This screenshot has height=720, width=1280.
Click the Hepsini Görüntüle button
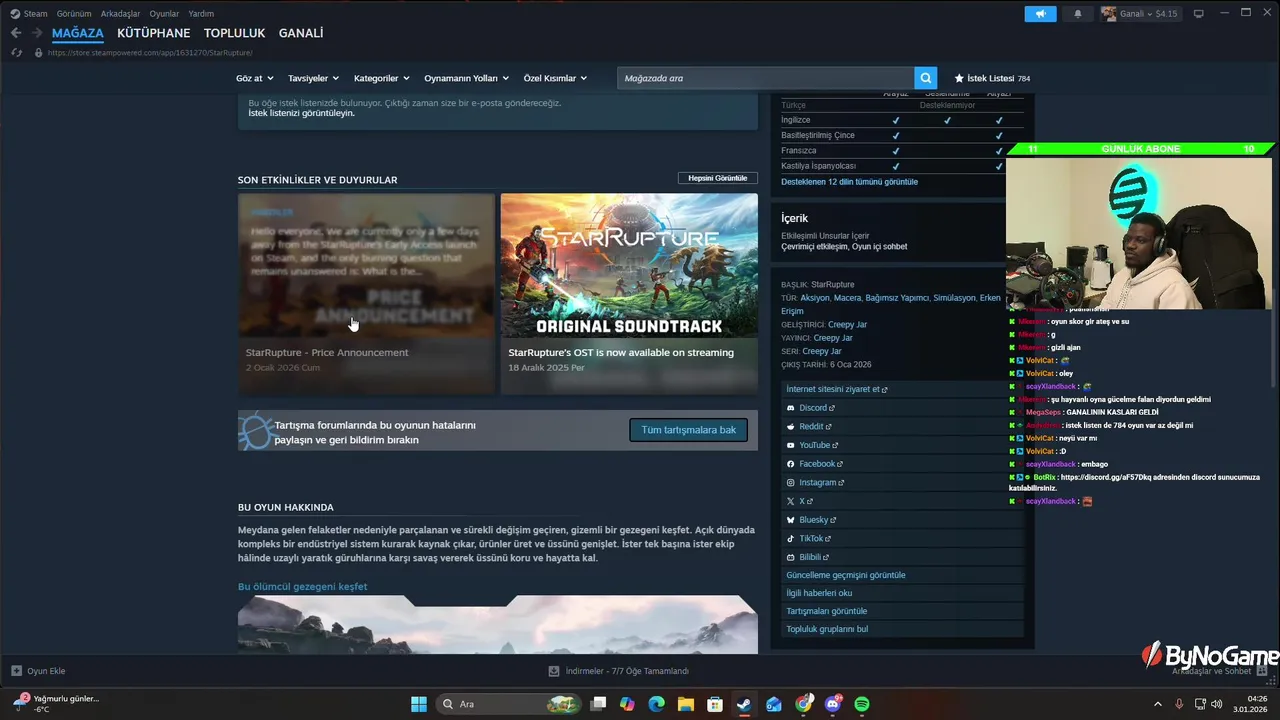[x=717, y=178]
